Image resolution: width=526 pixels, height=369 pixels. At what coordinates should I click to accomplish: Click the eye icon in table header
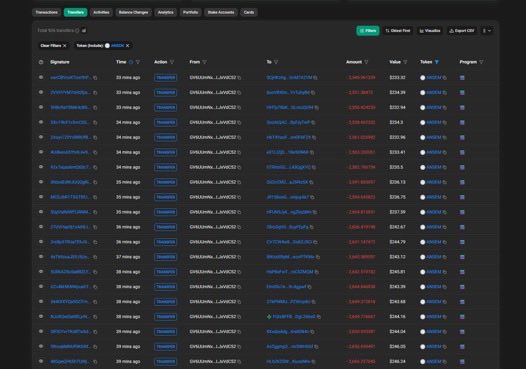[41, 62]
